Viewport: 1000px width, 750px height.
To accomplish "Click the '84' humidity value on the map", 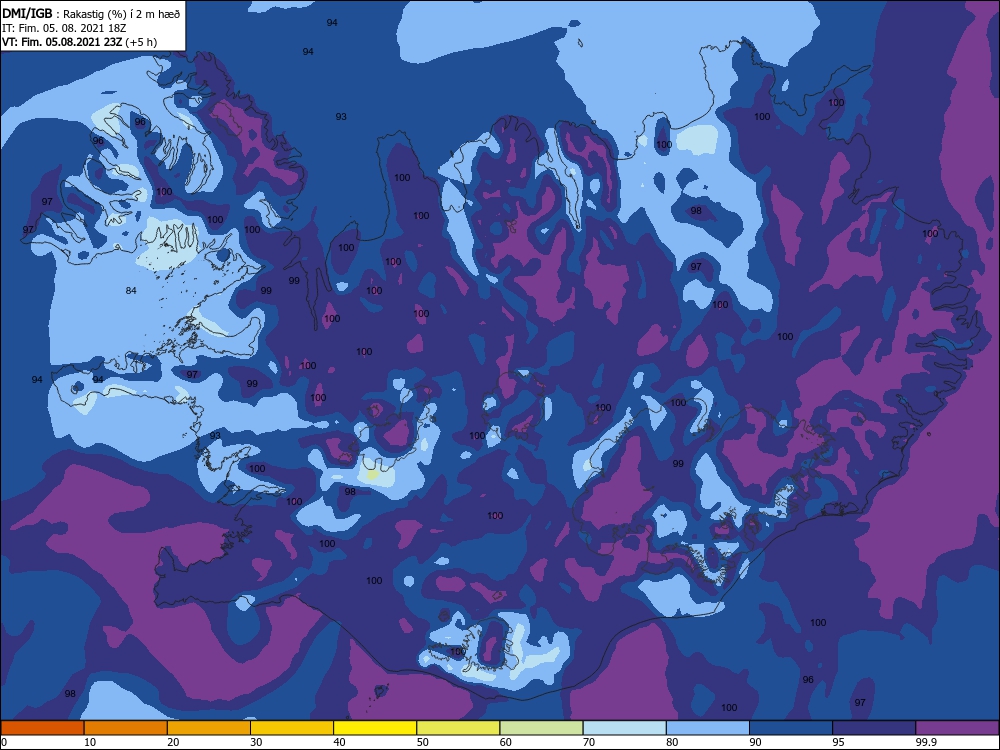I will [x=131, y=290].
